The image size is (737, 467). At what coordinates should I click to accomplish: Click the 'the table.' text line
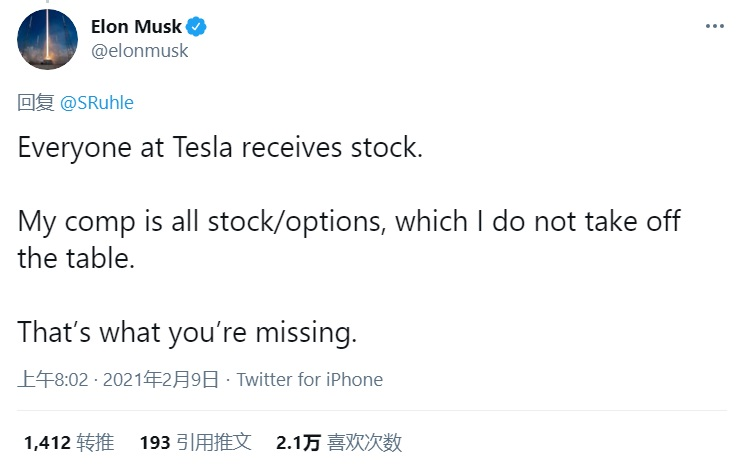[76, 258]
